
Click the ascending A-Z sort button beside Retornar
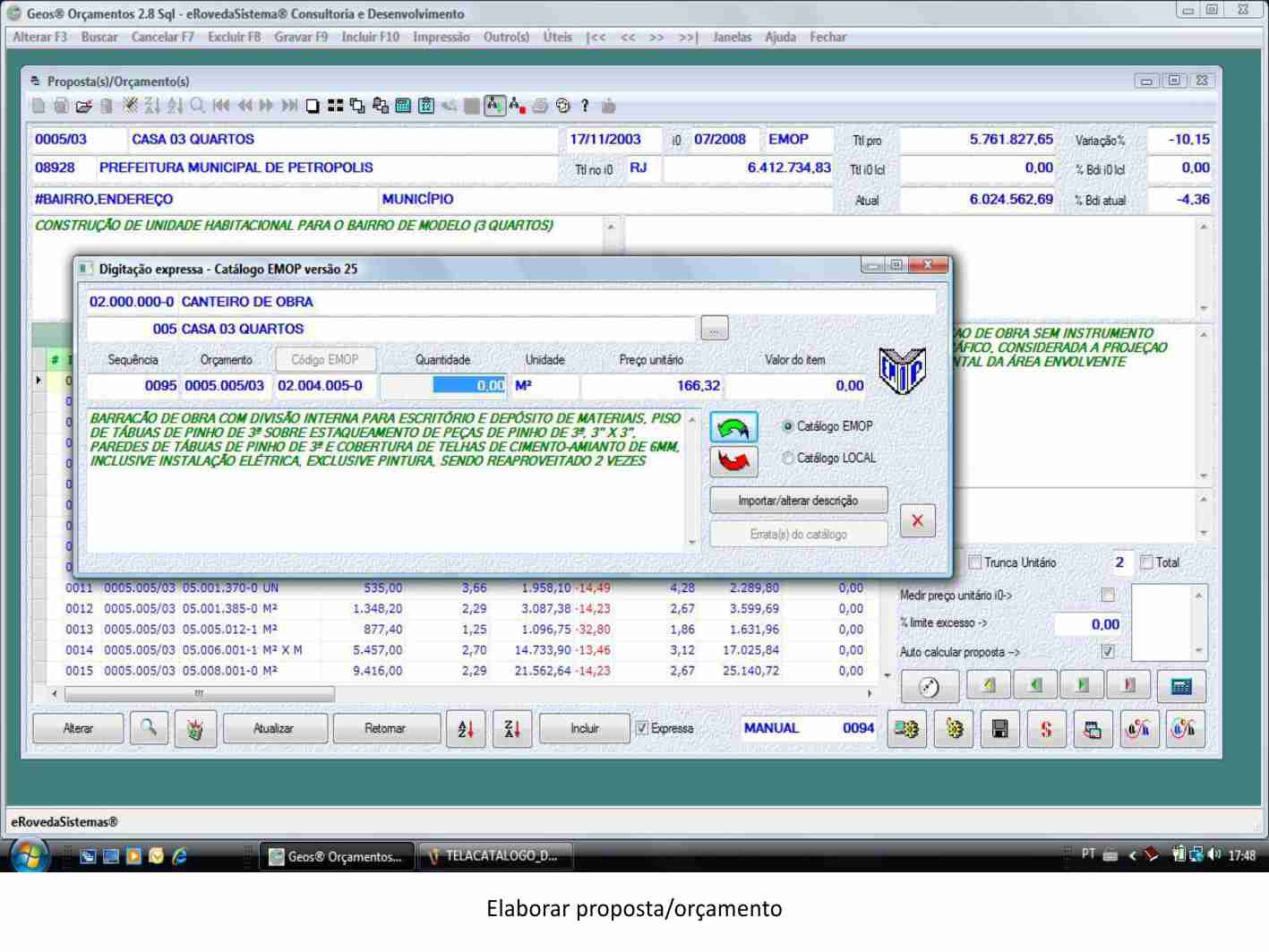point(466,728)
